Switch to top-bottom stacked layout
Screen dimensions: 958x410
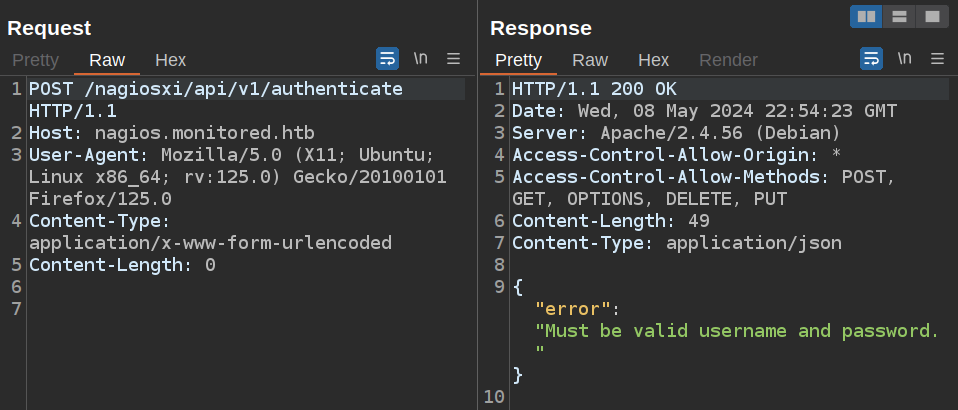click(899, 16)
